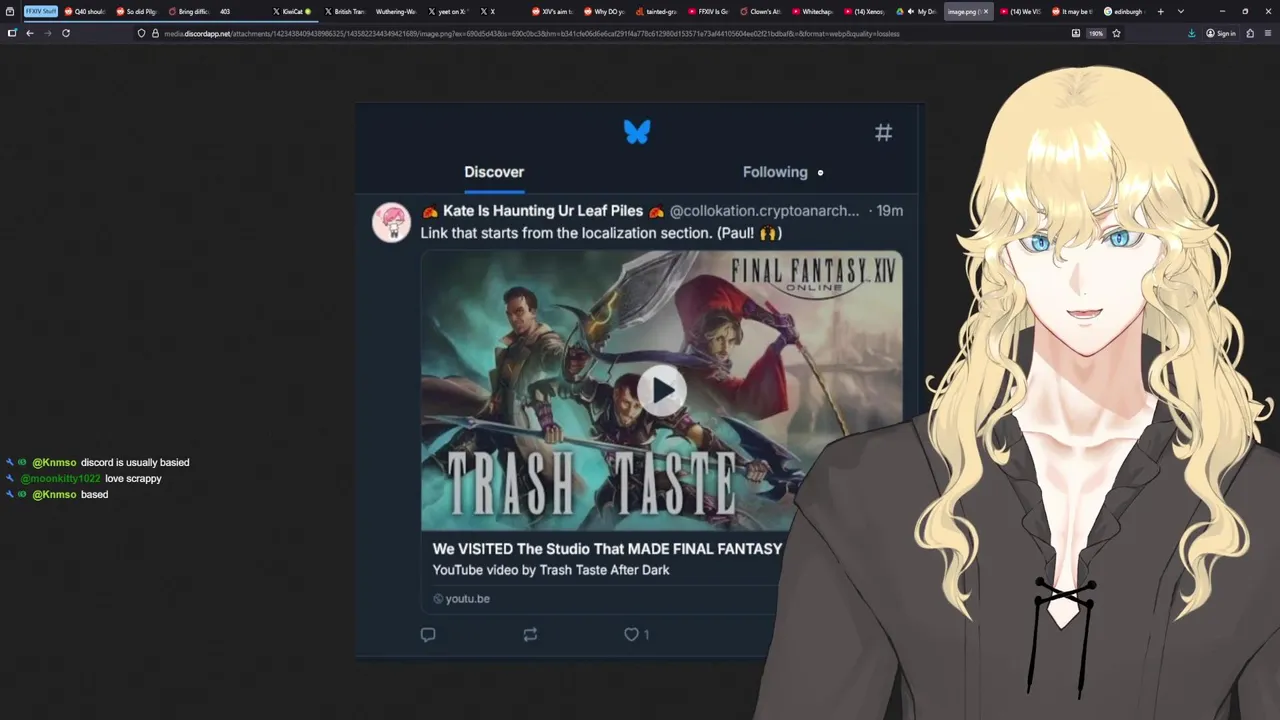Switch to the 'So did Pilgr' tab
This screenshot has width=1280, height=720.
point(138,11)
